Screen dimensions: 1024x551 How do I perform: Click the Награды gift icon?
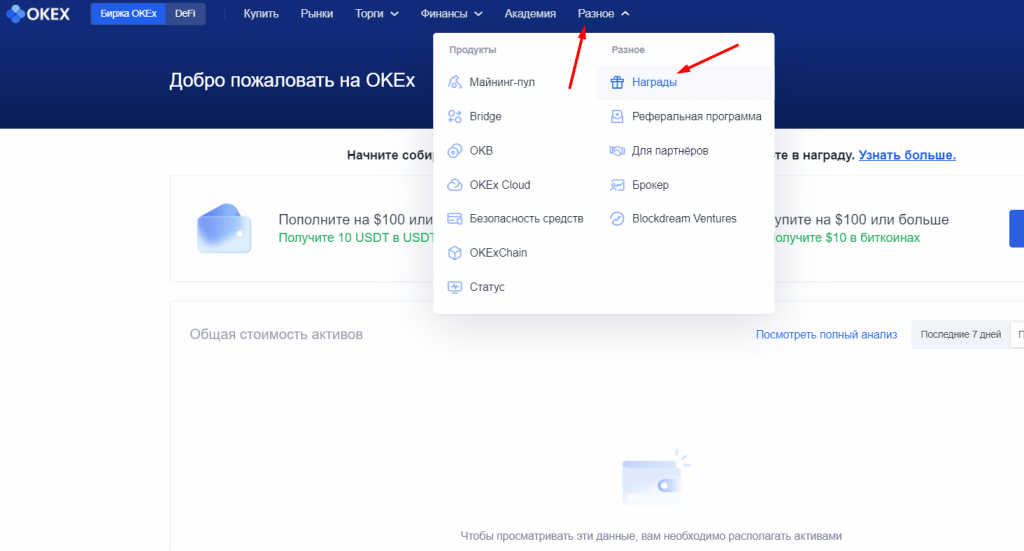(x=617, y=82)
